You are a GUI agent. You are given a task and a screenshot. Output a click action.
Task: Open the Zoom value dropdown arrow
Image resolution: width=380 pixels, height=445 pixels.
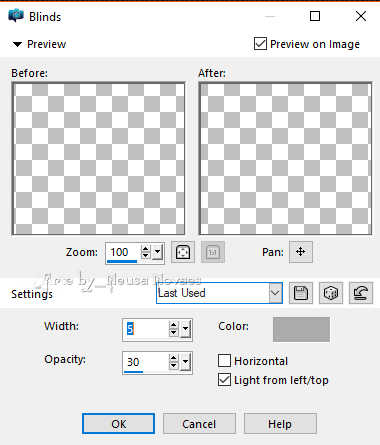coord(157,252)
